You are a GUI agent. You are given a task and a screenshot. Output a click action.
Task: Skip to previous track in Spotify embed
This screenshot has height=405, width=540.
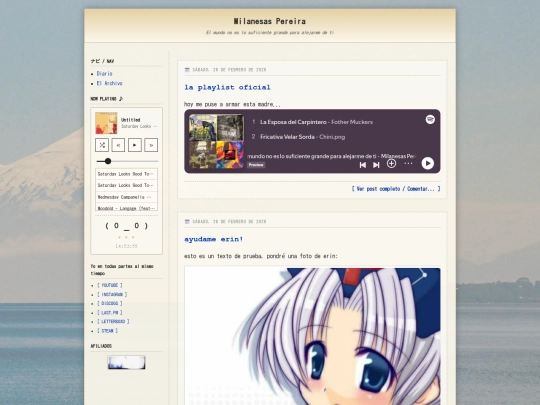coord(363,165)
